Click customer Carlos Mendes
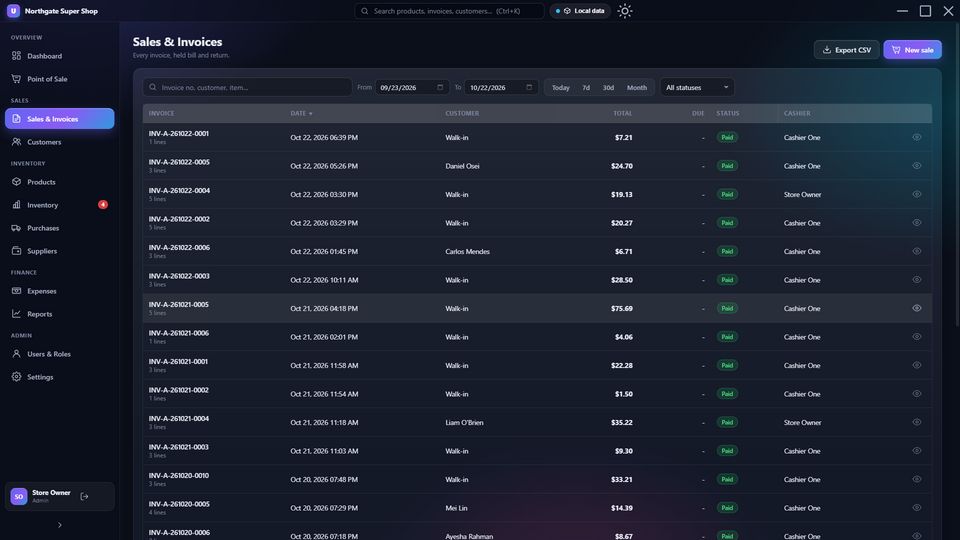The width and height of the screenshot is (960, 540). (467, 251)
